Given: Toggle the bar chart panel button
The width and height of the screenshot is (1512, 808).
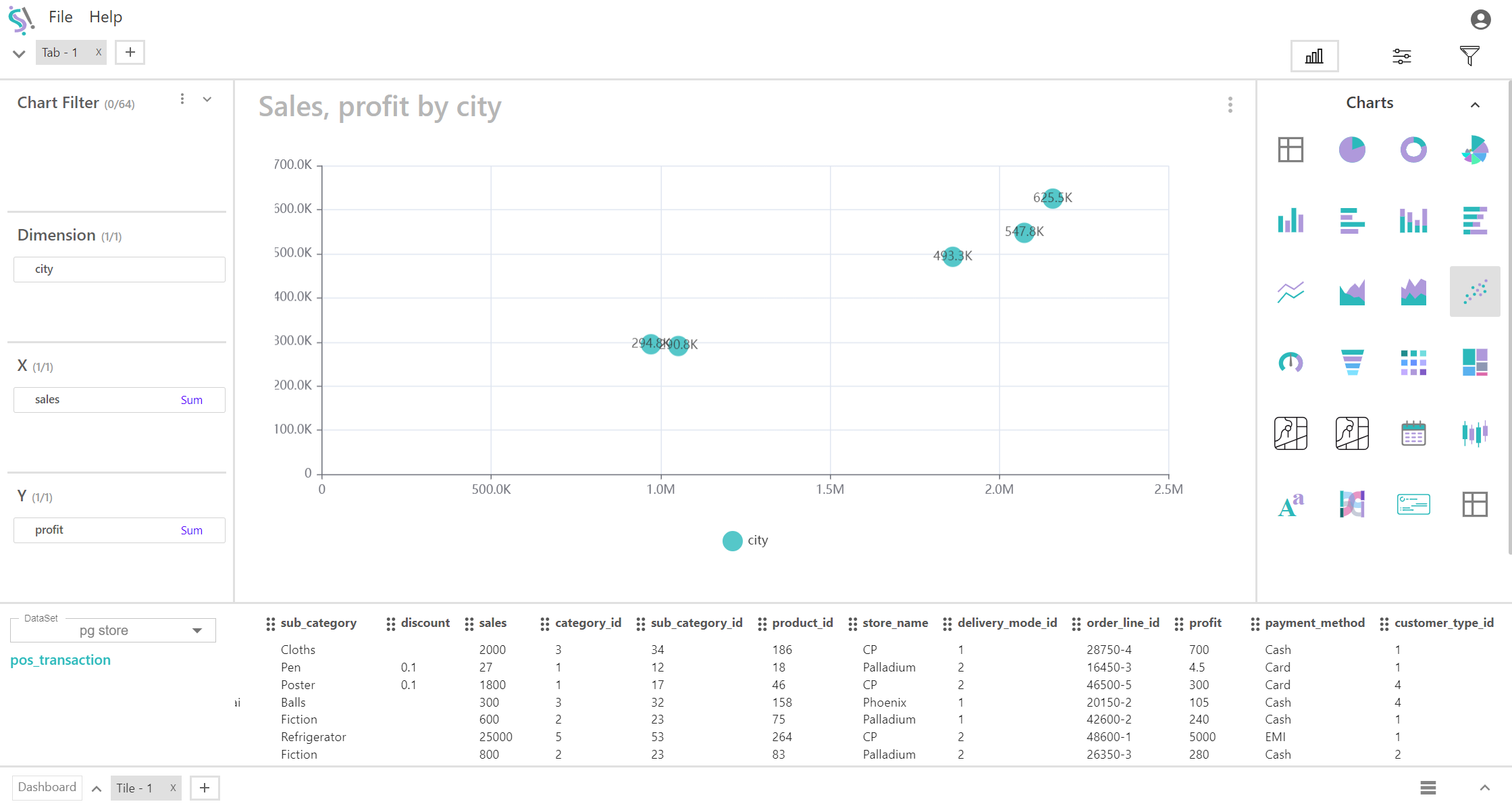Looking at the screenshot, I should point(1314,56).
